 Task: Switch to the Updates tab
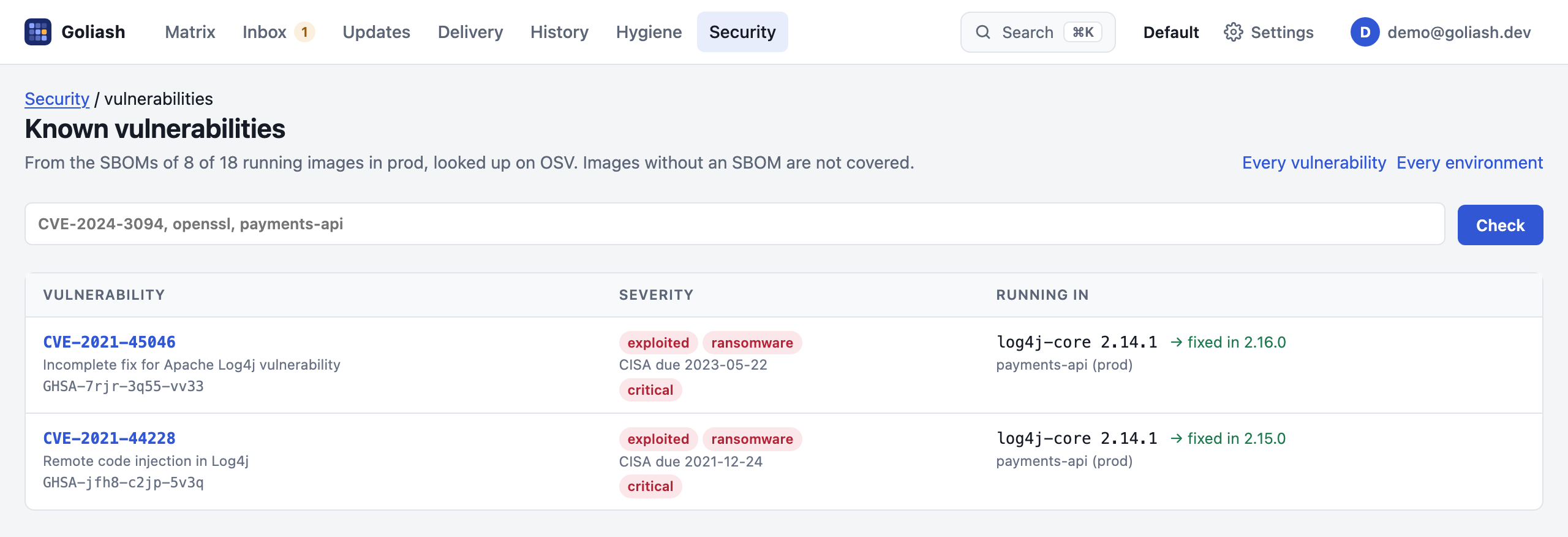(x=376, y=32)
